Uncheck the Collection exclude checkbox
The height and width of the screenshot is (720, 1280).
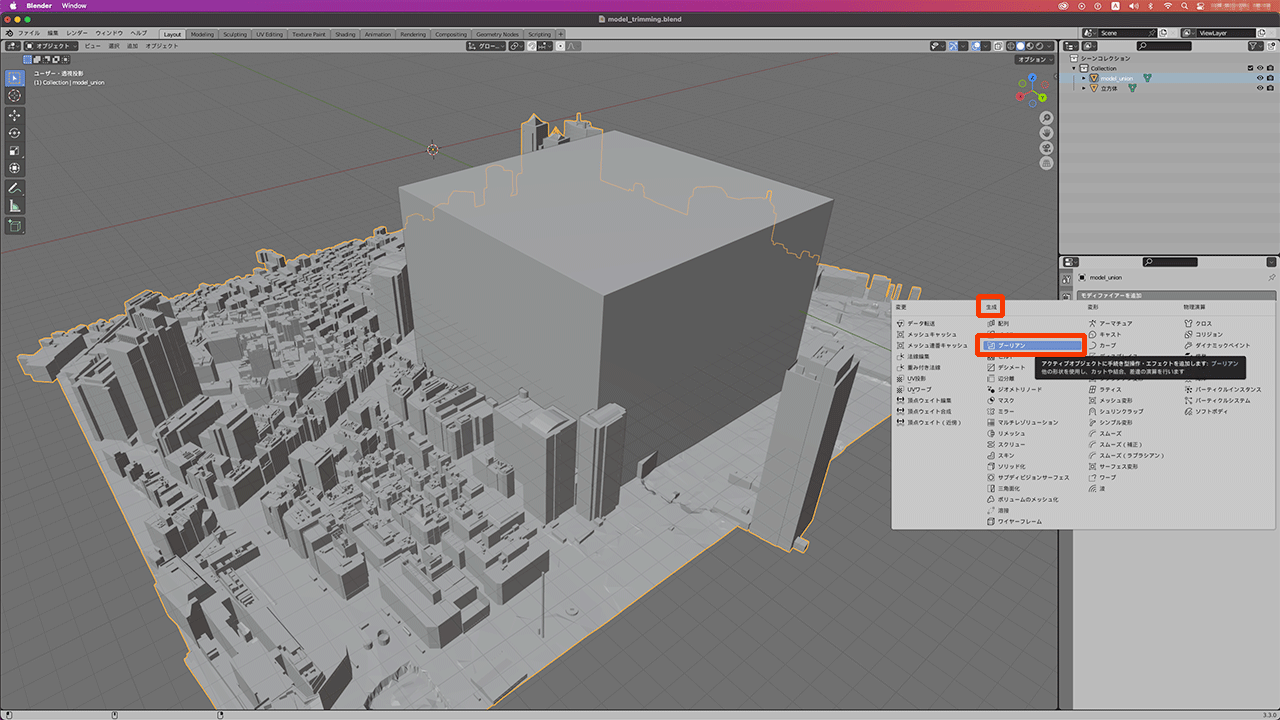[x=1250, y=68]
